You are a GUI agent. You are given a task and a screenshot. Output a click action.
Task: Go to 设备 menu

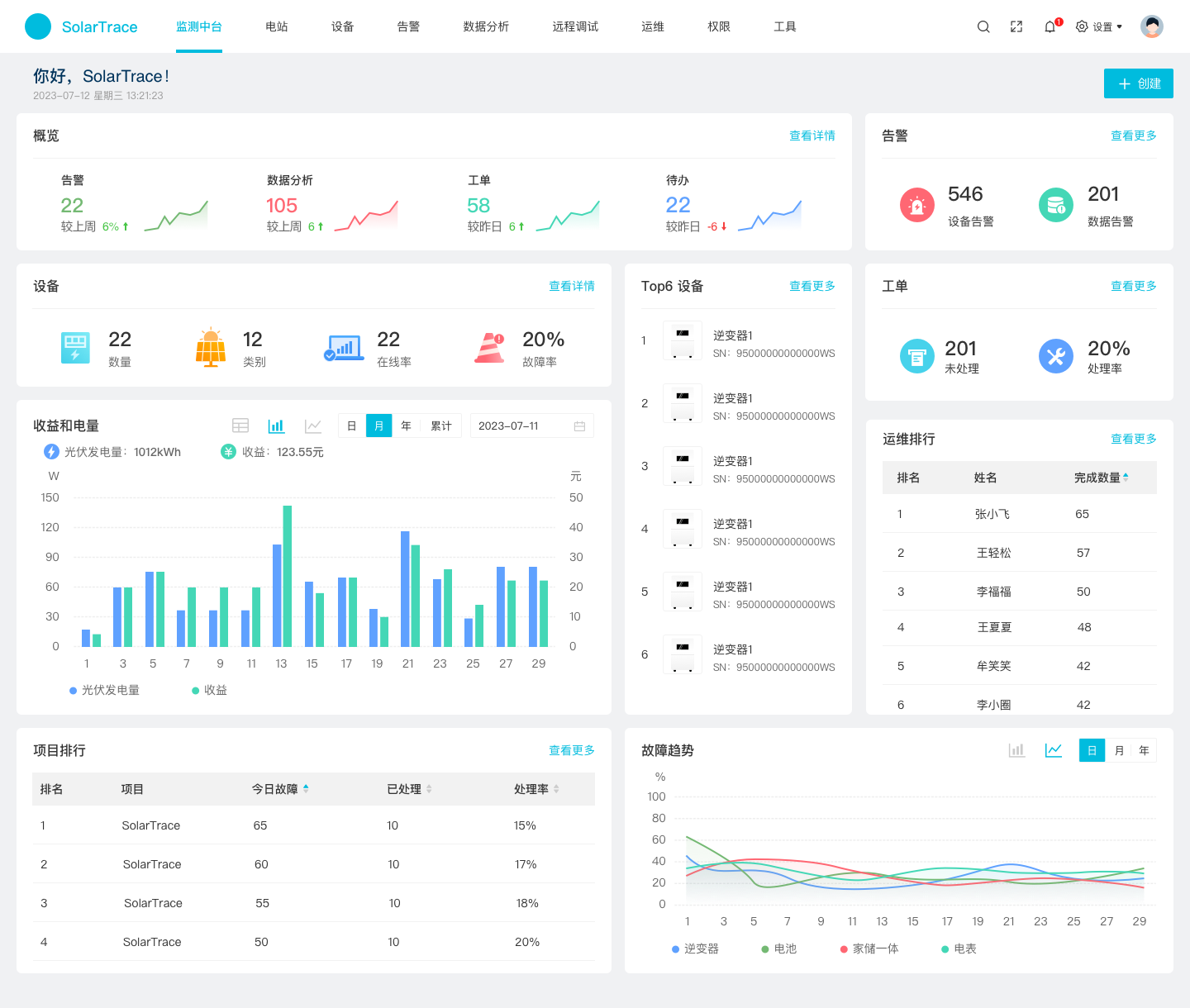point(343,26)
